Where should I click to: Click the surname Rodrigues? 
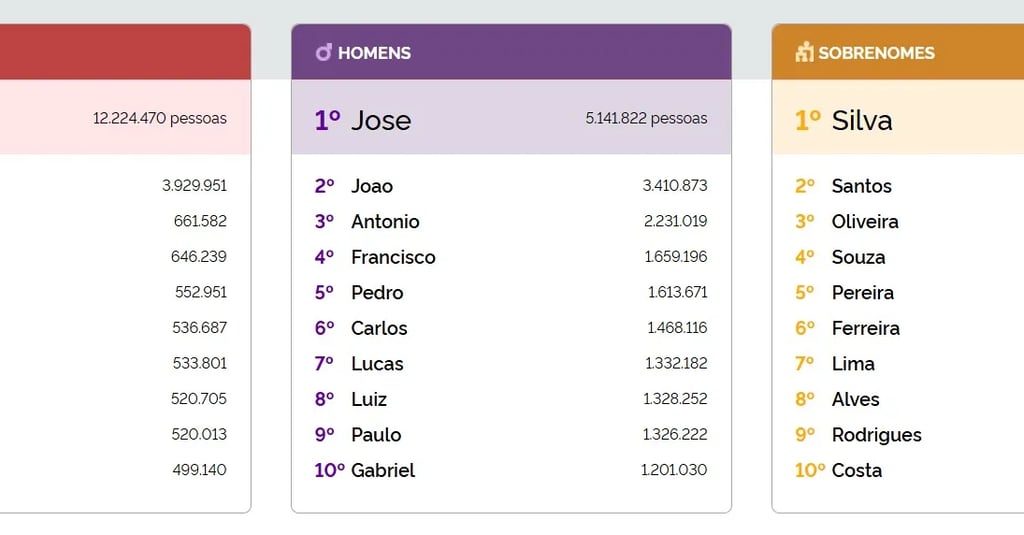(876, 435)
